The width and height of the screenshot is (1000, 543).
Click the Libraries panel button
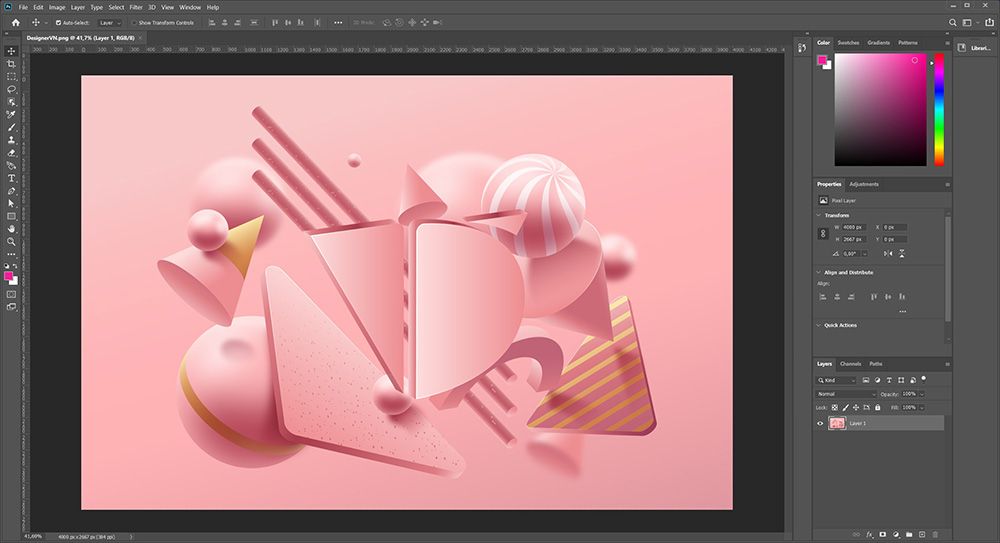[972, 47]
